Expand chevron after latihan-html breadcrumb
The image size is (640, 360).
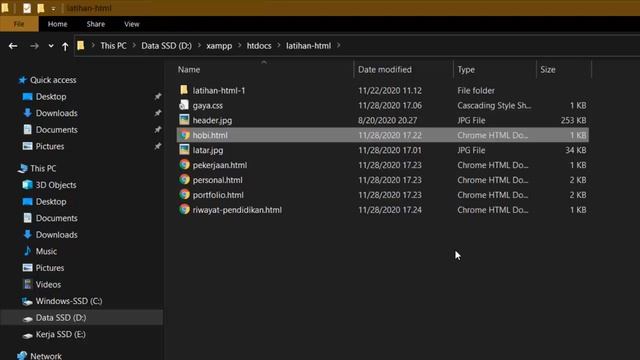tap(338, 46)
